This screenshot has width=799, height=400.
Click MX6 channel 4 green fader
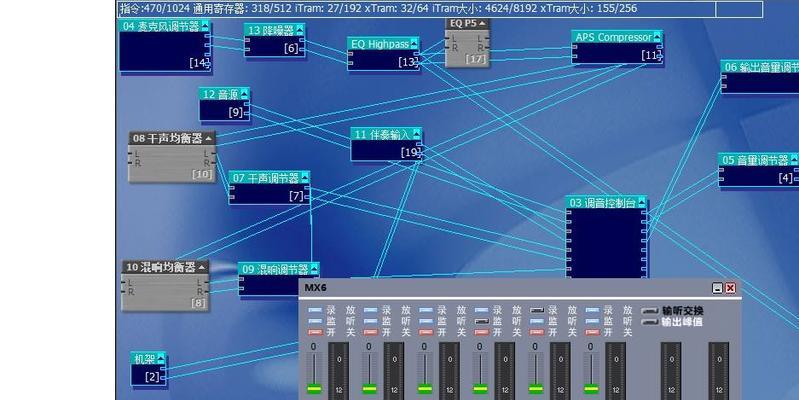click(x=481, y=389)
